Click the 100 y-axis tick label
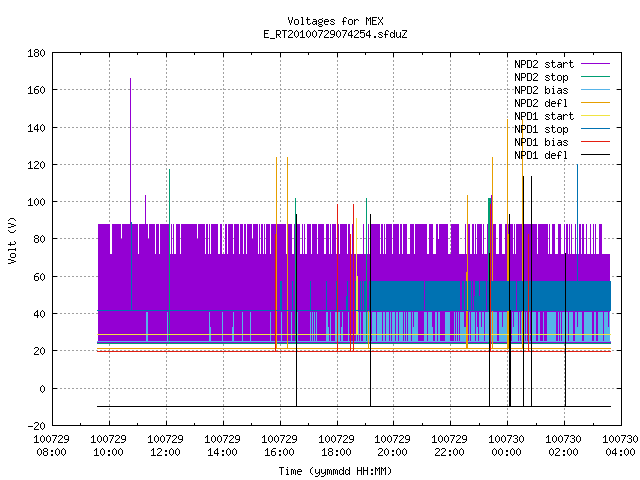This screenshot has width=640, height=480. (x=36, y=202)
